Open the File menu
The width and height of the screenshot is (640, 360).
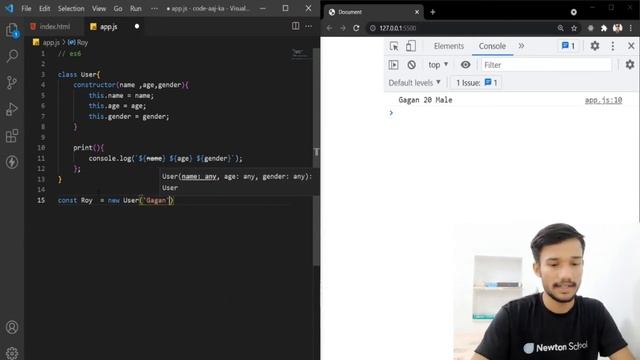click(x=26, y=9)
